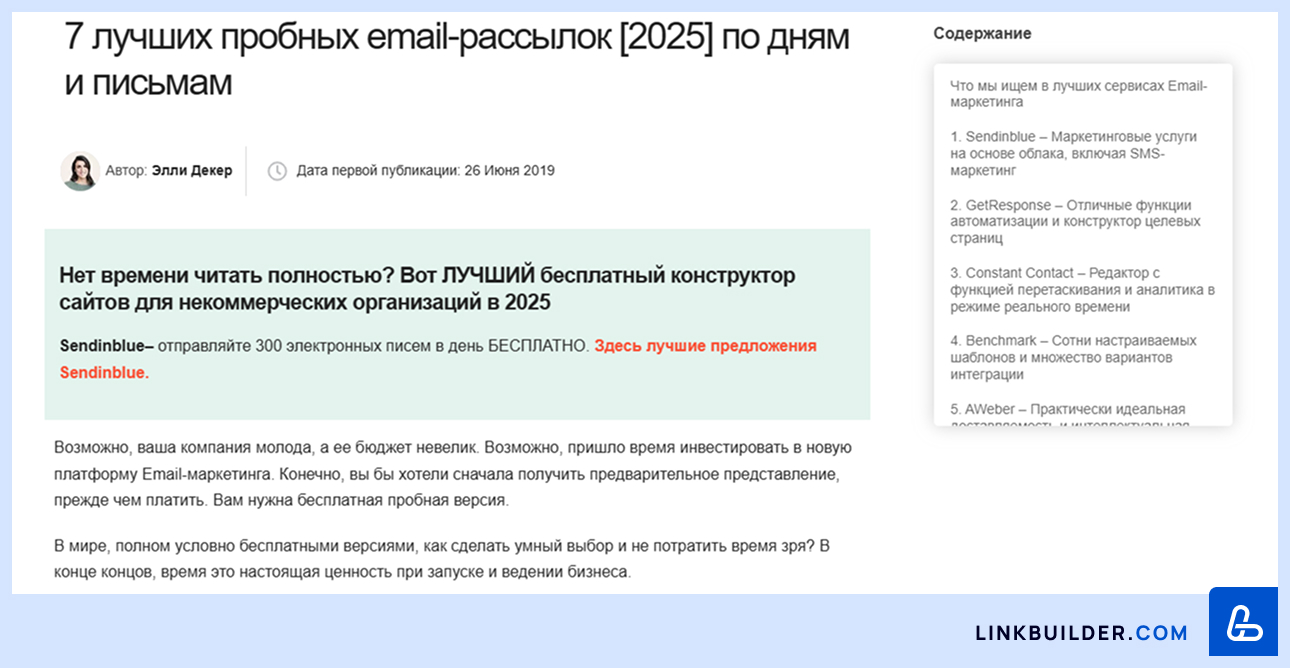Go to contents item 5. AWeber
This screenshot has width=1290, height=668.
1068,415
